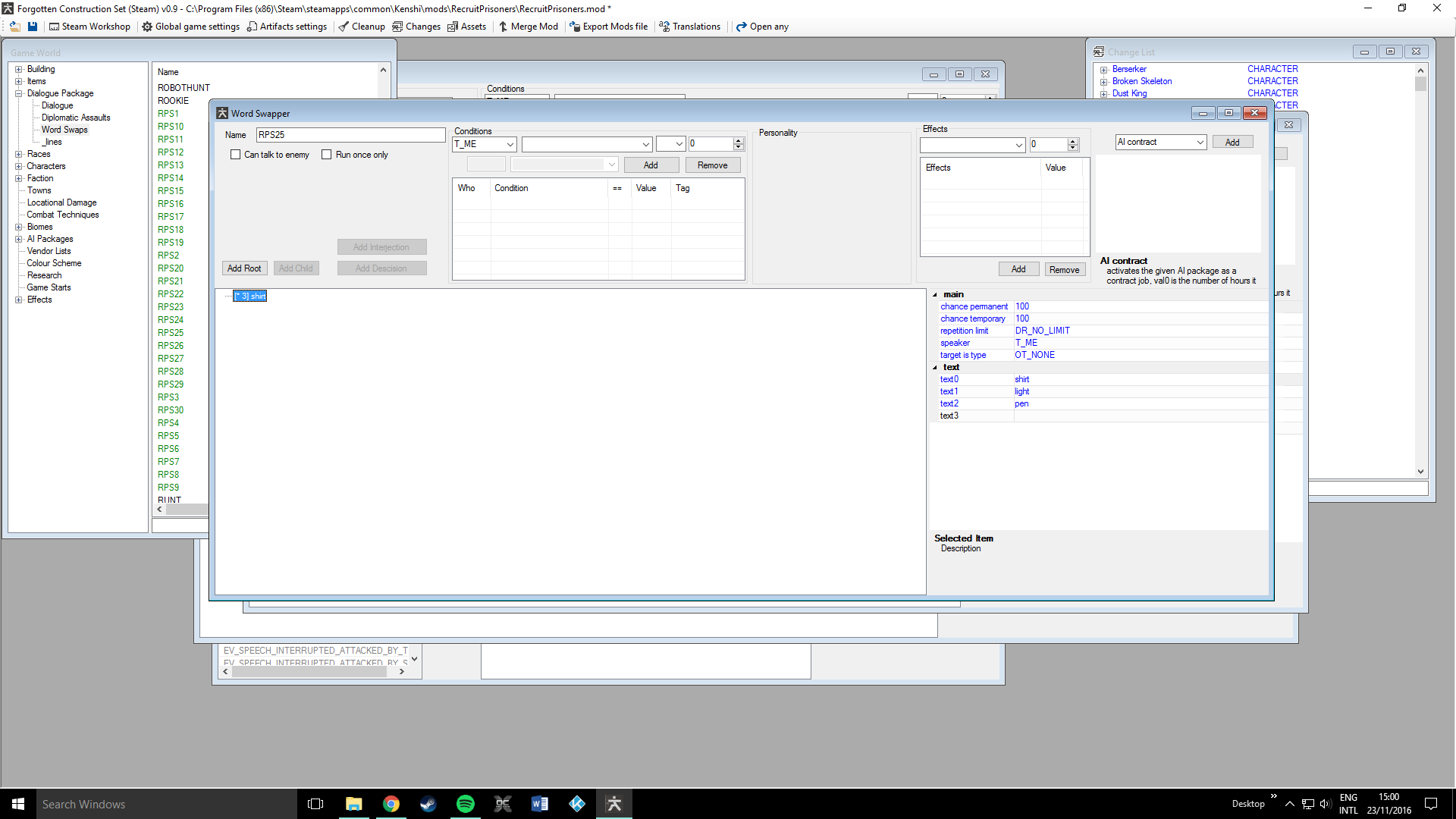Click the Add Root button
1456x819 pixels.
(244, 268)
